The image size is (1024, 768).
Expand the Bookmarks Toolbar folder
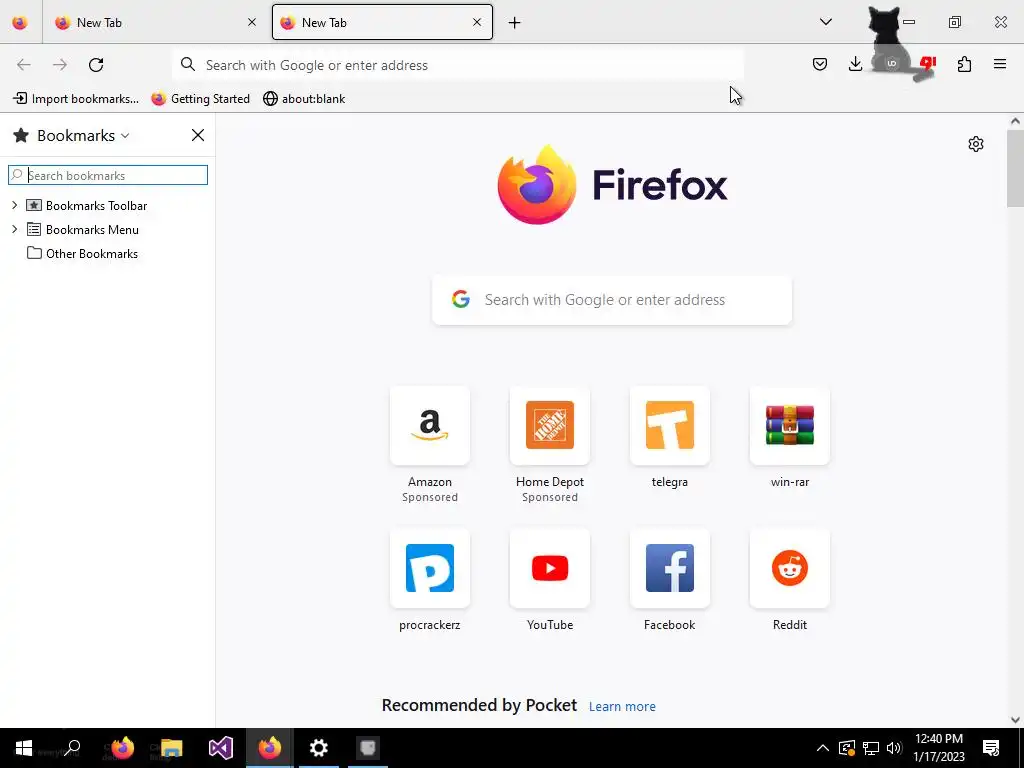[14, 206]
